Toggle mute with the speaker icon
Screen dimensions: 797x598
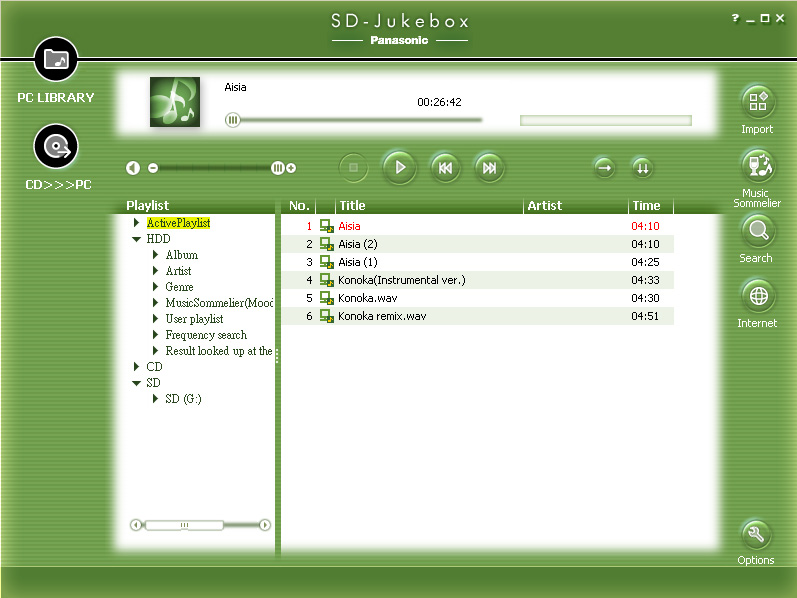click(x=132, y=168)
